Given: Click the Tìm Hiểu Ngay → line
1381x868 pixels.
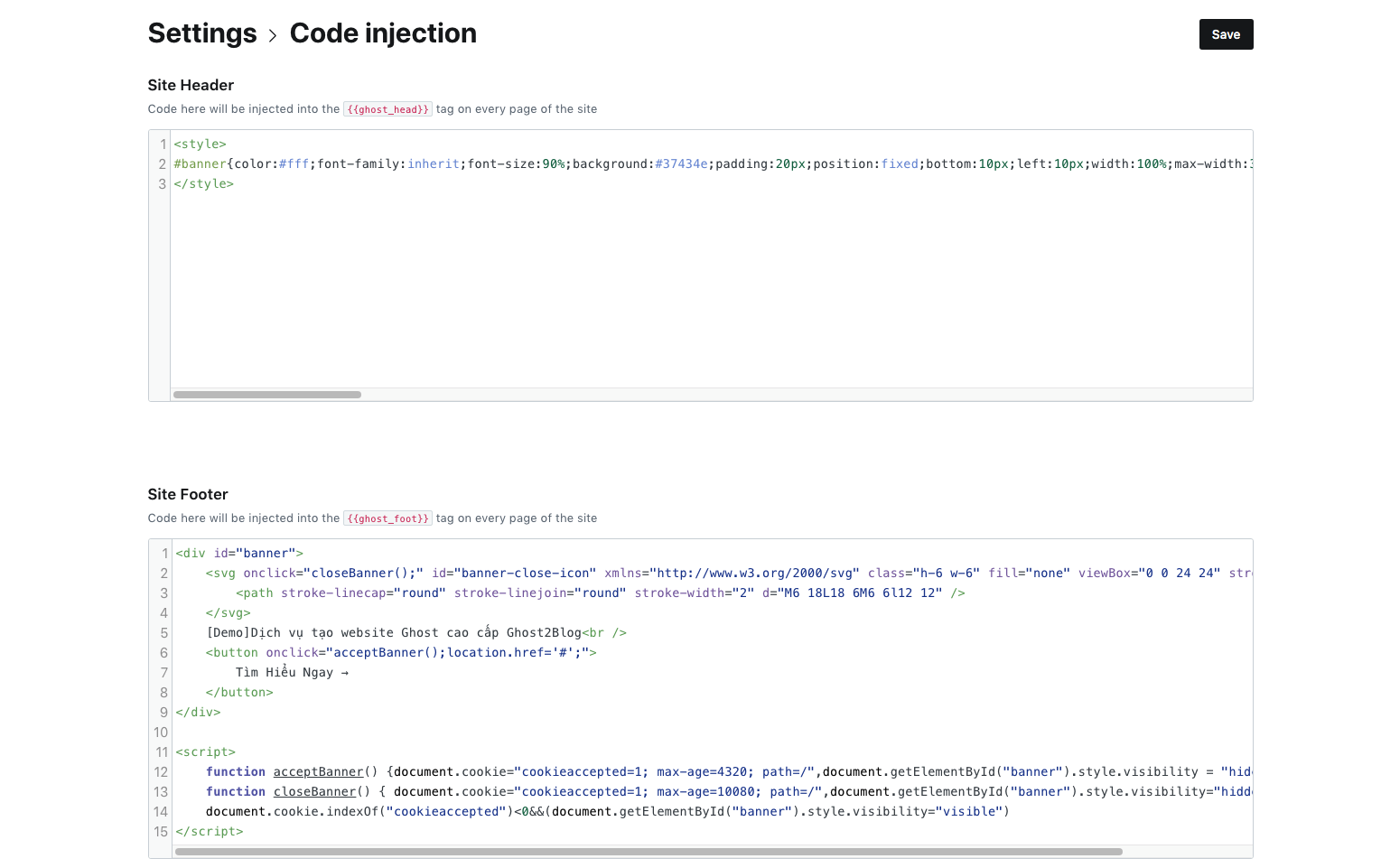Looking at the screenshot, I should click(292, 672).
